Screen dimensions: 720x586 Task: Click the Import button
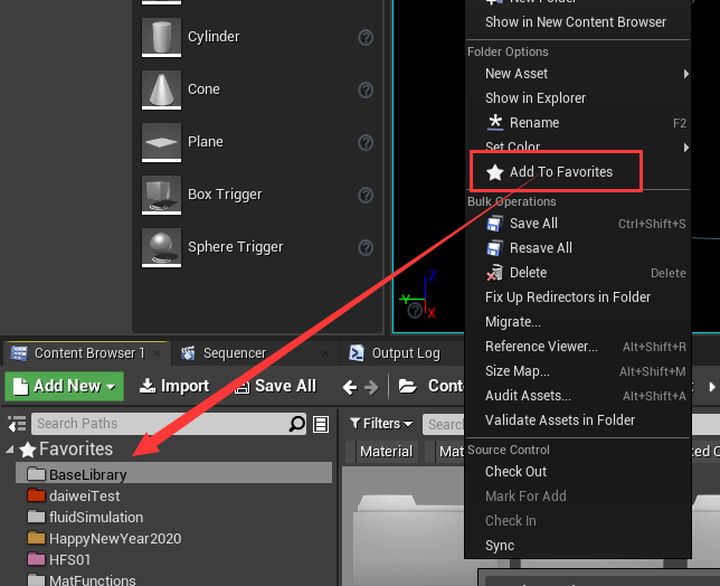pos(174,386)
